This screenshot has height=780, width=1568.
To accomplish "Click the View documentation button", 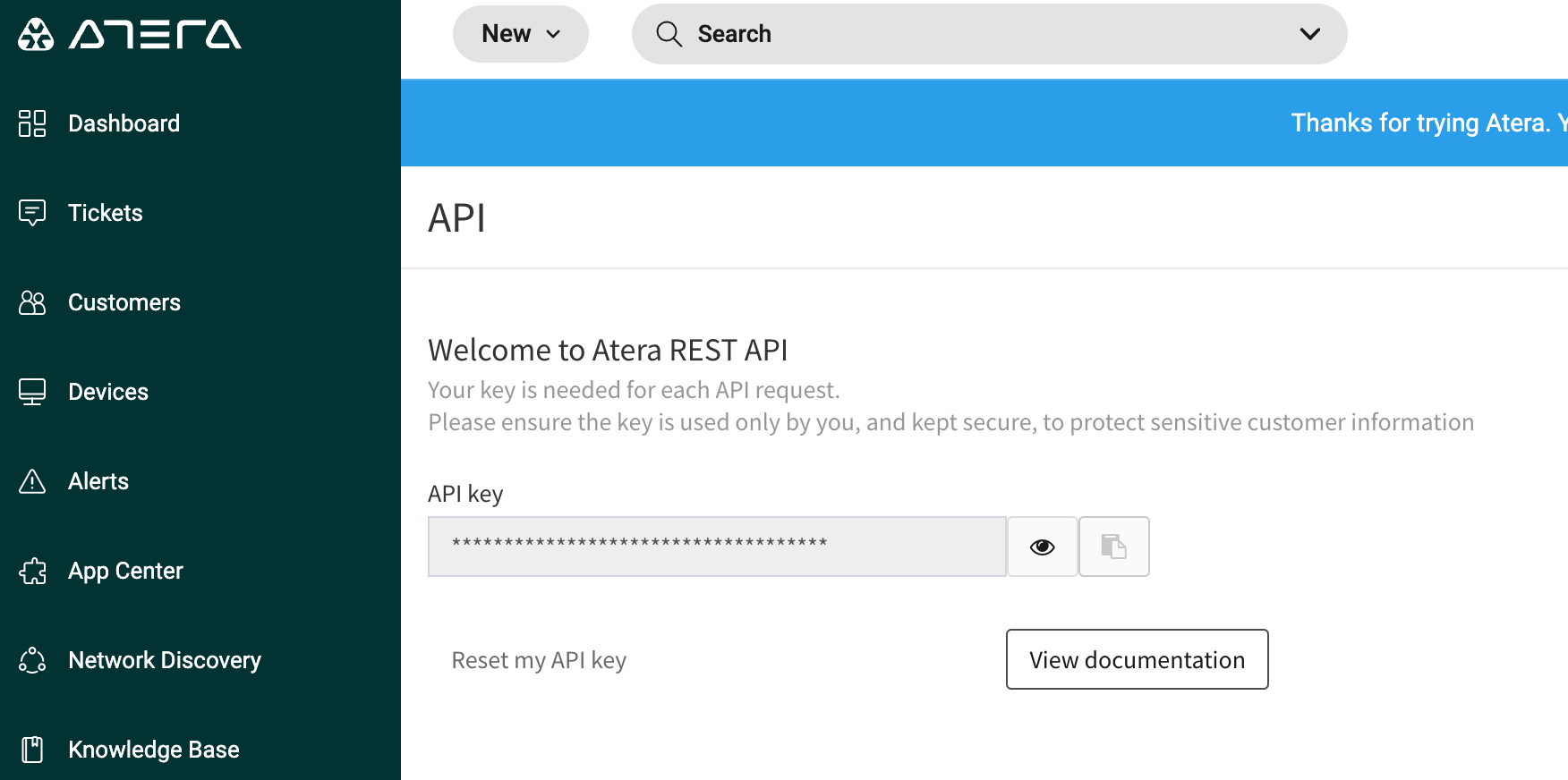I will point(1138,659).
